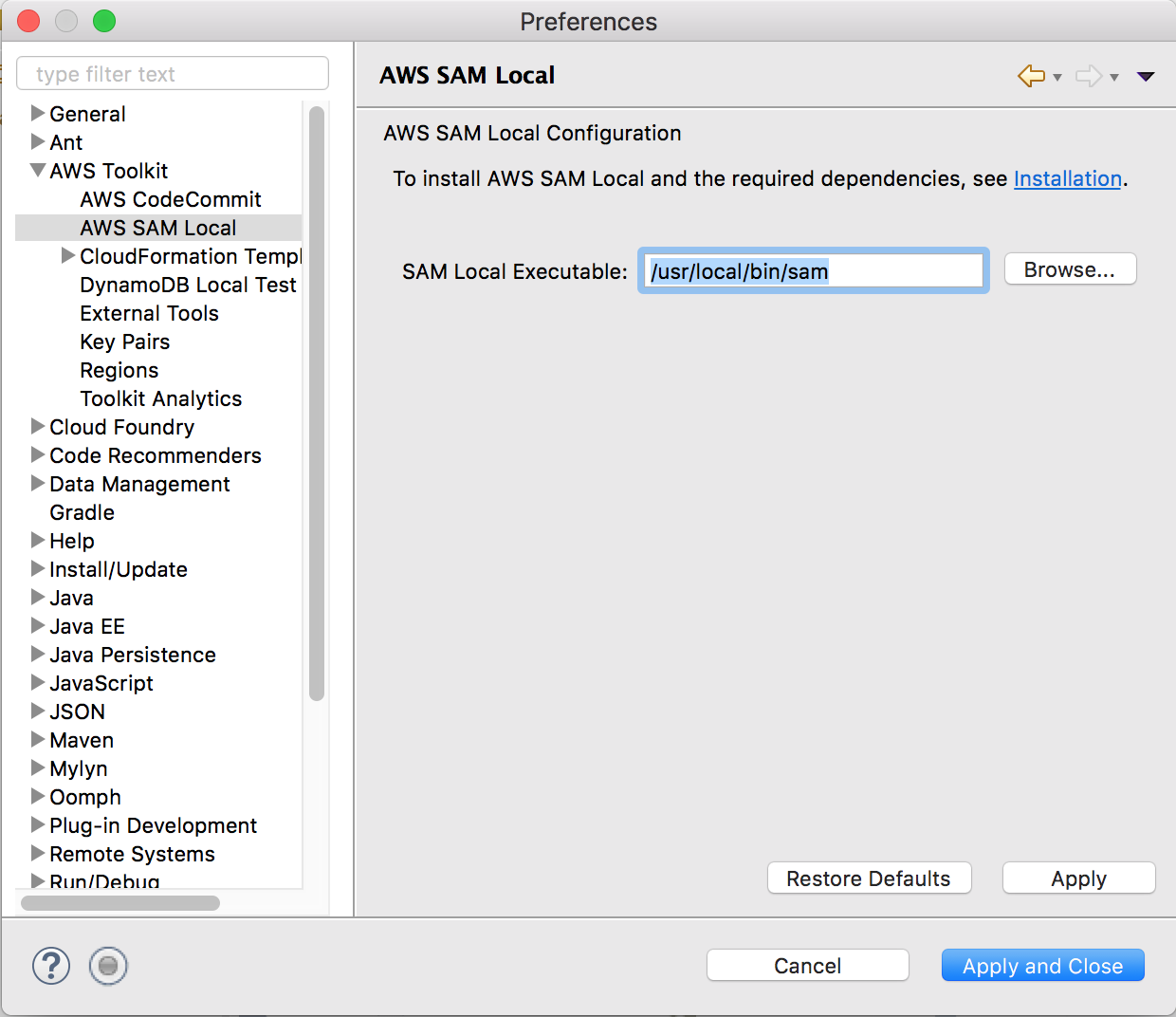Click the Cancel button
Screen dimensions: 1176x1017
coord(808,966)
